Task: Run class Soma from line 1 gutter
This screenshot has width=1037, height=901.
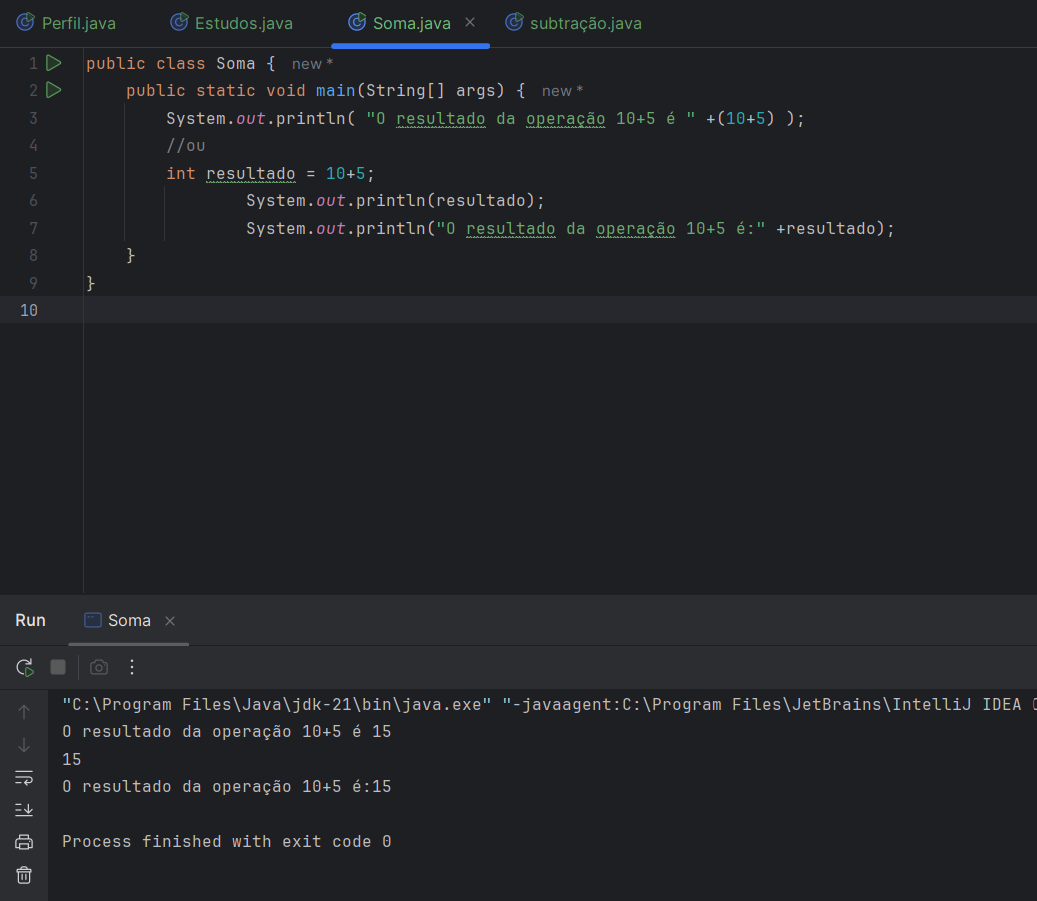Action: coord(54,63)
